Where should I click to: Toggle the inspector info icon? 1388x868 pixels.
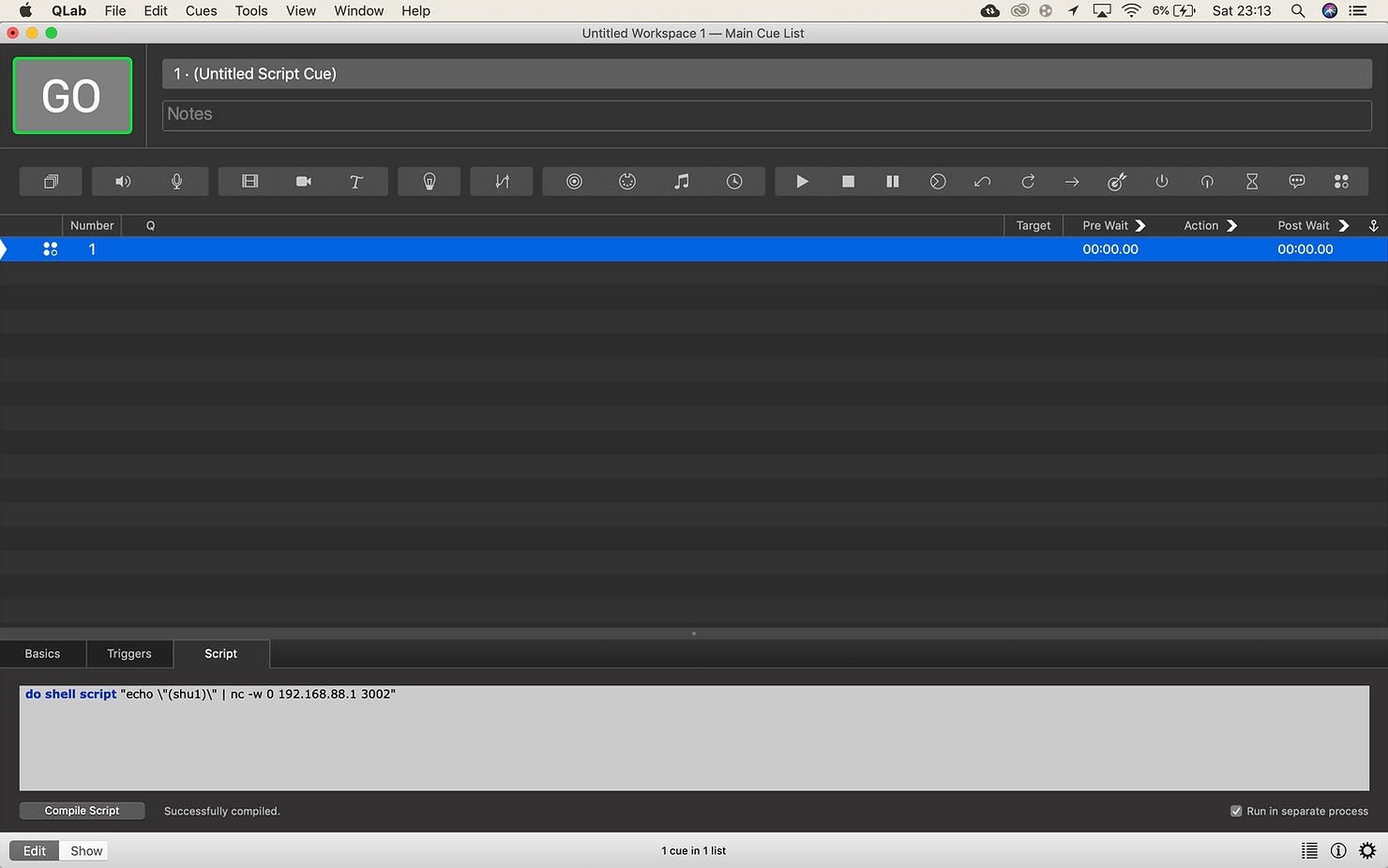pyautogui.click(x=1338, y=851)
